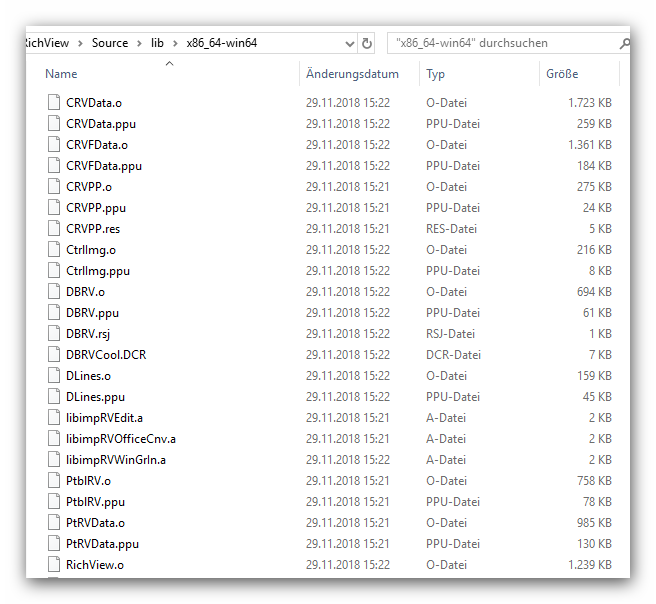Click the 694 KB size value

click(594, 292)
